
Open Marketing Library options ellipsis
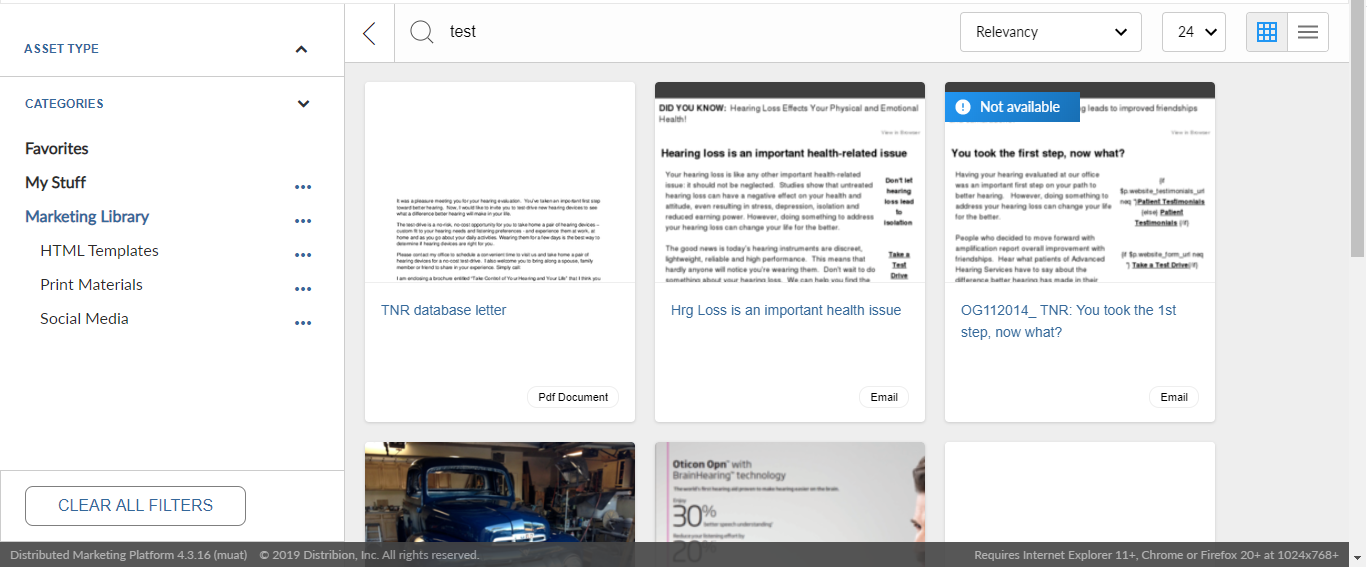coord(303,221)
